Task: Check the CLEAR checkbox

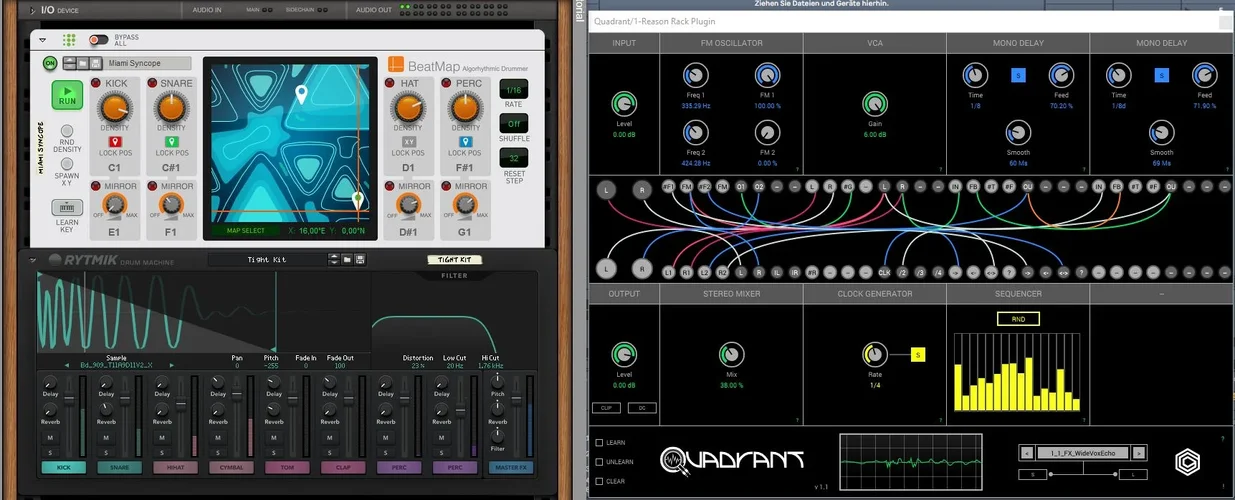Action: pyautogui.click(x=599, y=480)
